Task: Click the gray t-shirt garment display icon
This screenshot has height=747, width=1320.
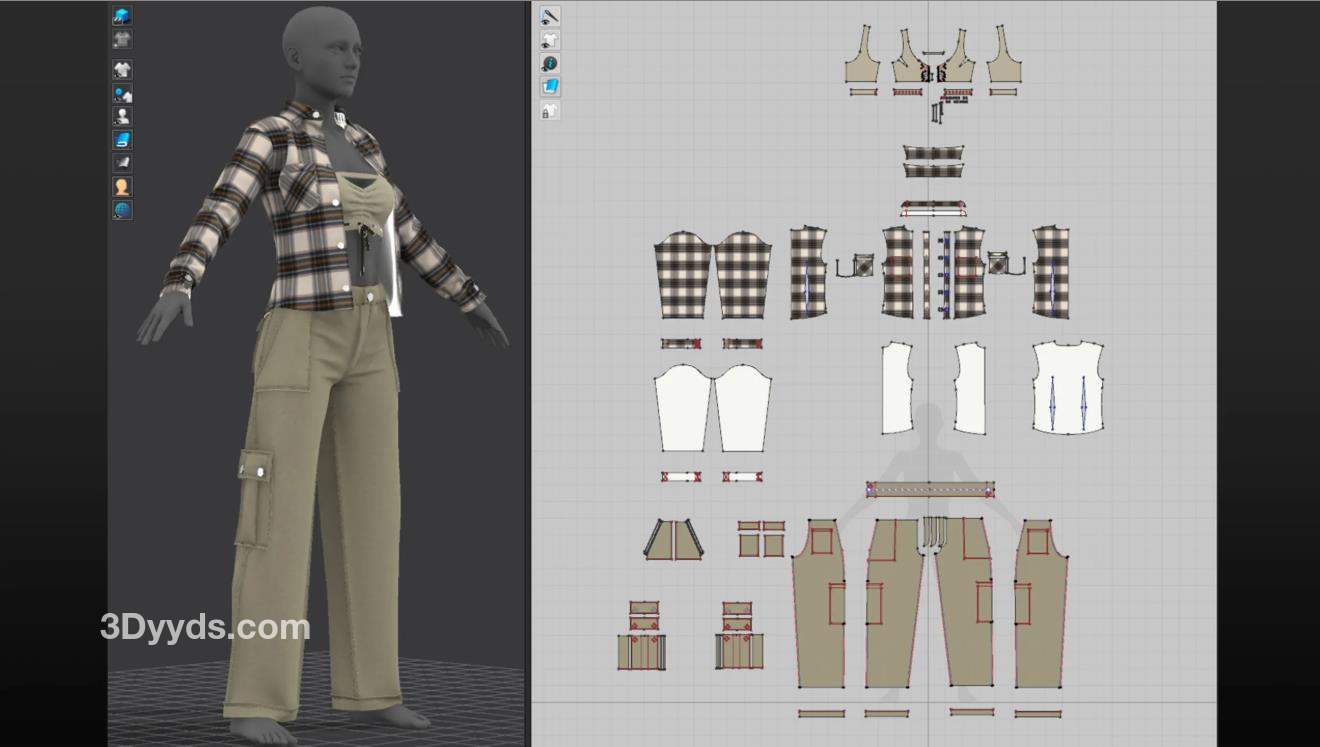Action: pyautogui.click(x=122, y=40)
